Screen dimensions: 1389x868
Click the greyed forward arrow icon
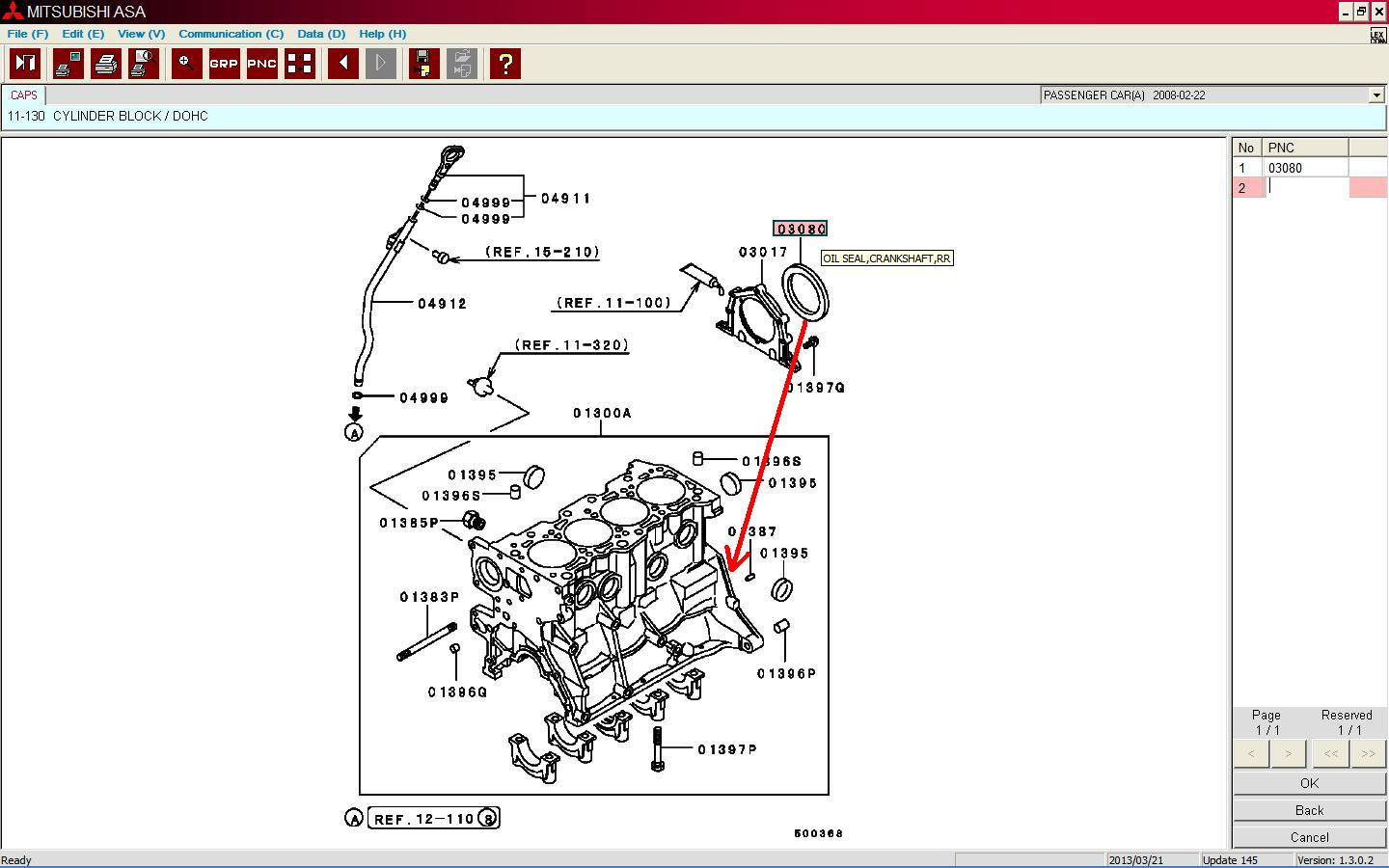pyautogui.click(x=381, y=64)
